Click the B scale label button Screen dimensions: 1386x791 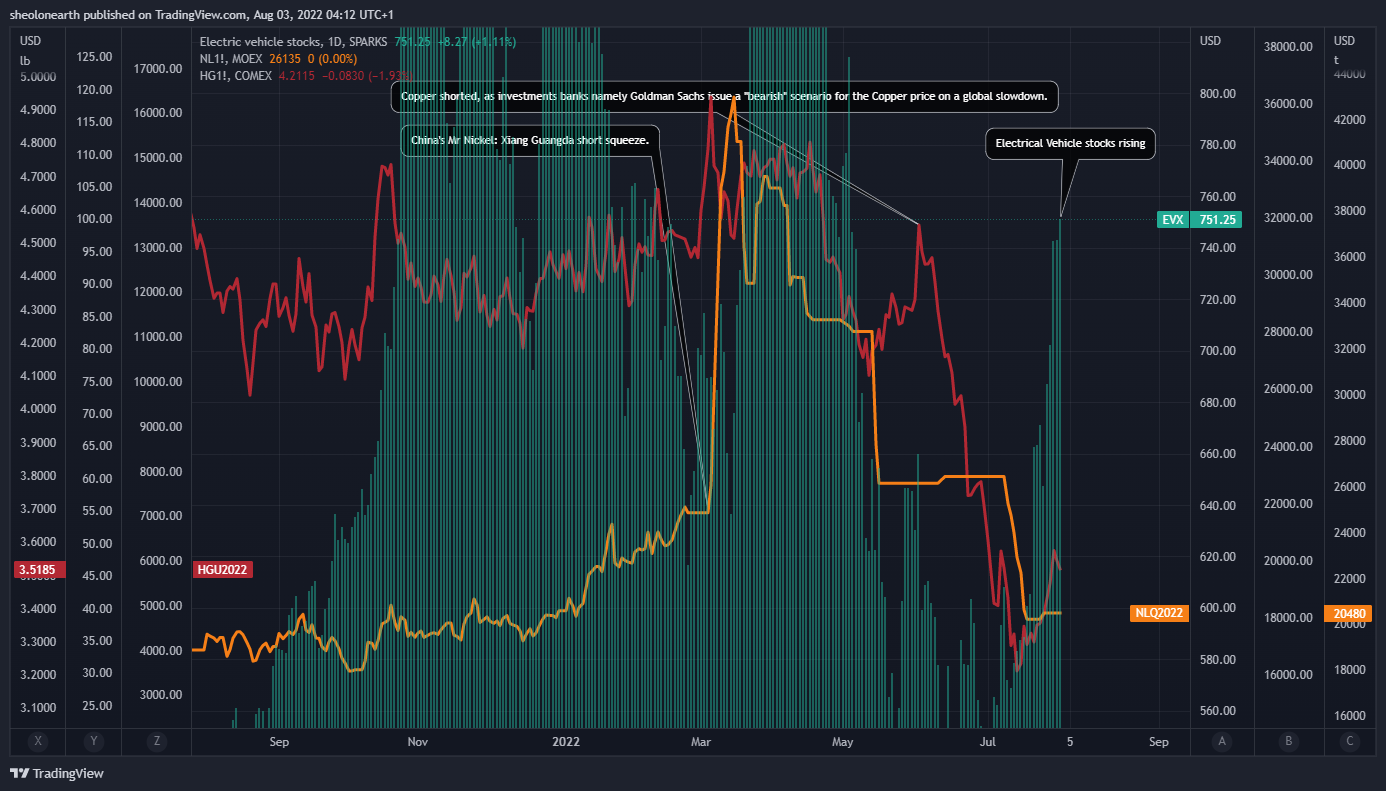coord(1289,741)
